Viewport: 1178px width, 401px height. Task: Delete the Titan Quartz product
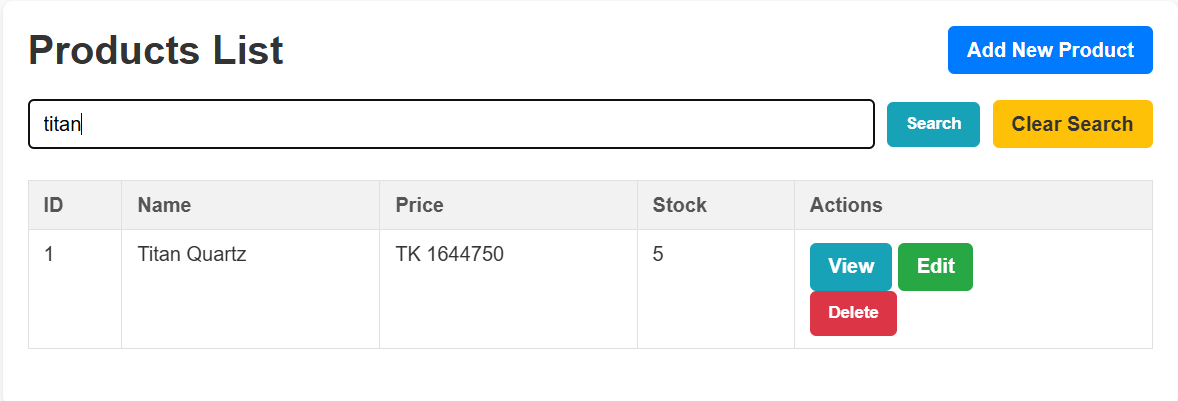[x=853, y=313]
